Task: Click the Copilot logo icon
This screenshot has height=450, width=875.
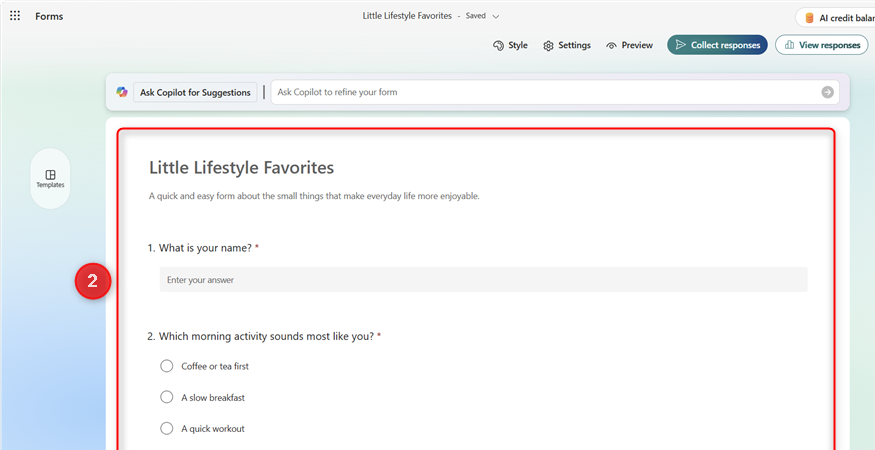Action: pyautogui.click(x=122, y=92)
